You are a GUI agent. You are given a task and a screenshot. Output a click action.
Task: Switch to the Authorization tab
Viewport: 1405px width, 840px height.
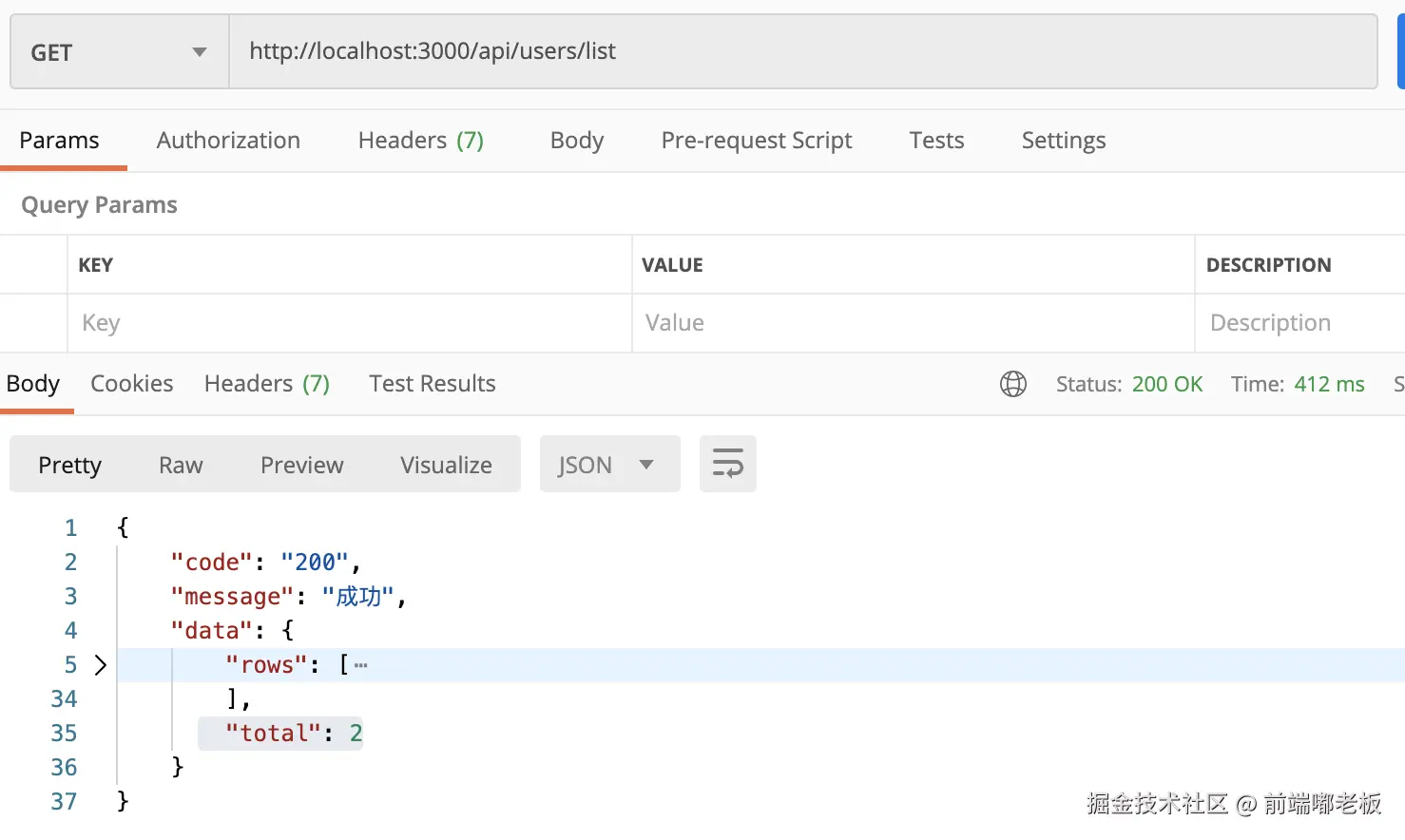(x=228, y=141)
